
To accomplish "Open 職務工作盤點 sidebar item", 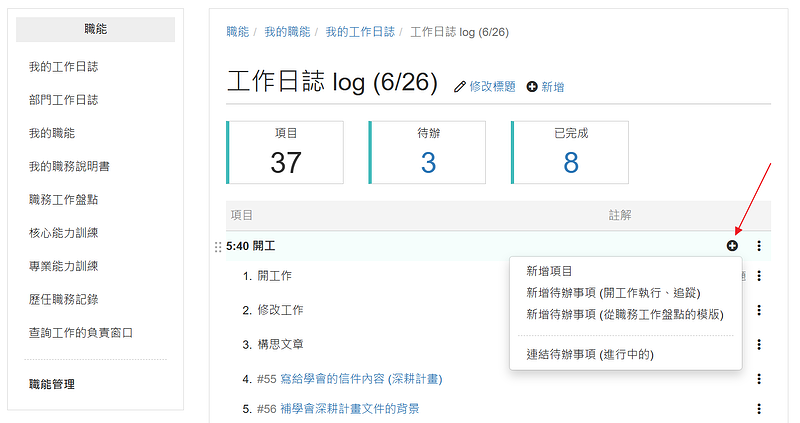I will (x=63, y=199).
